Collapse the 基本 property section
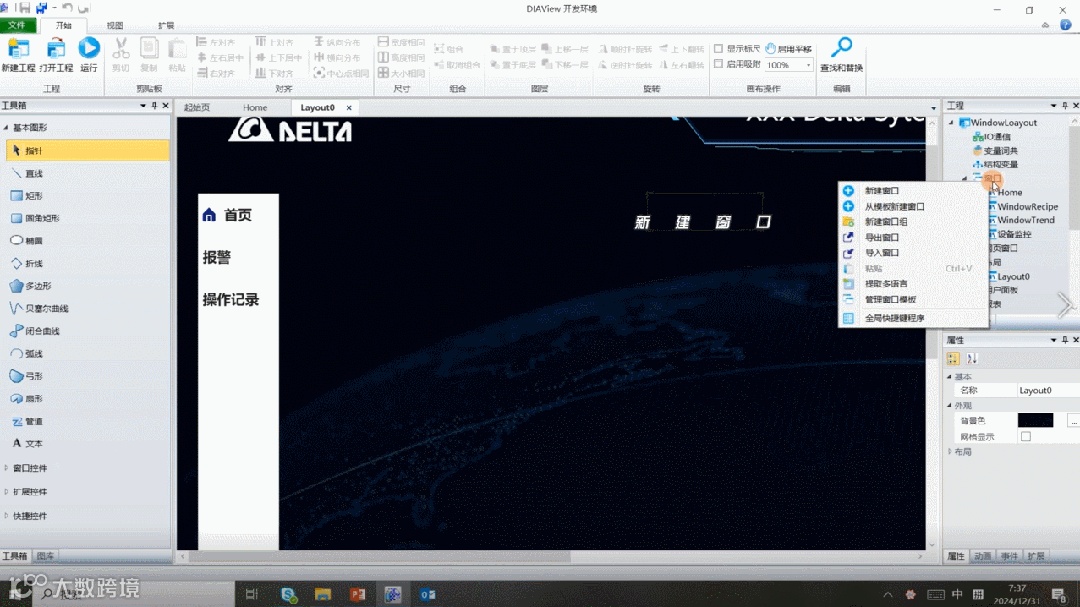Screen dimensions: 1080x607 click(949, 377)
